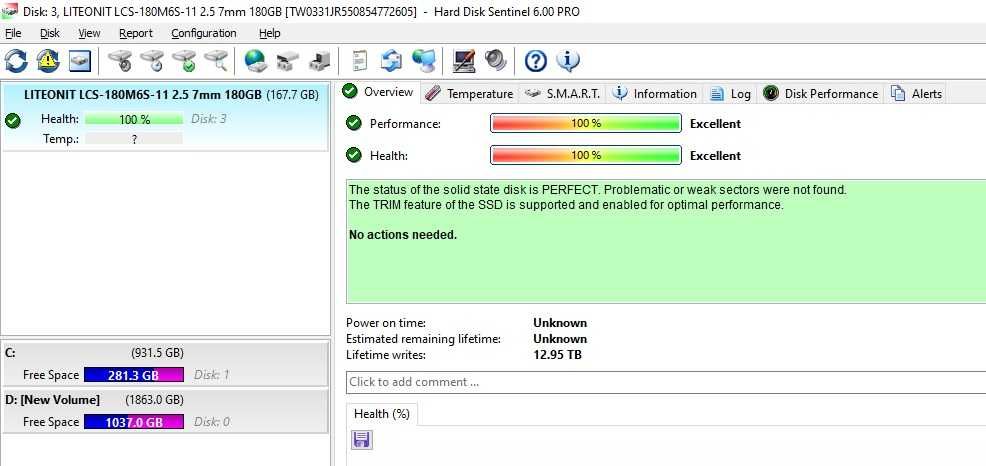Click the 'Disk: 0' label
Screen dimensions: 986x466
[211, 422]
